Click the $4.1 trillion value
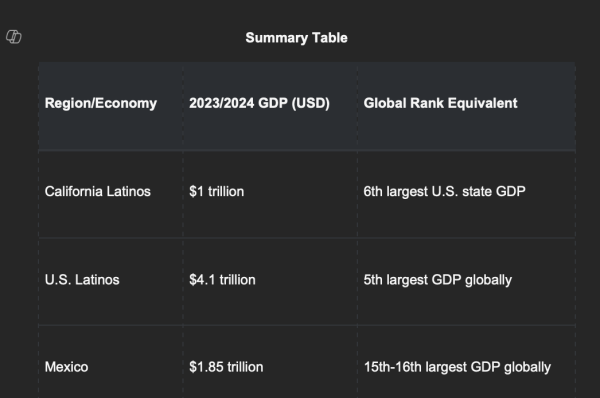This screenshot has width=600, height=398. click(222, 280)
